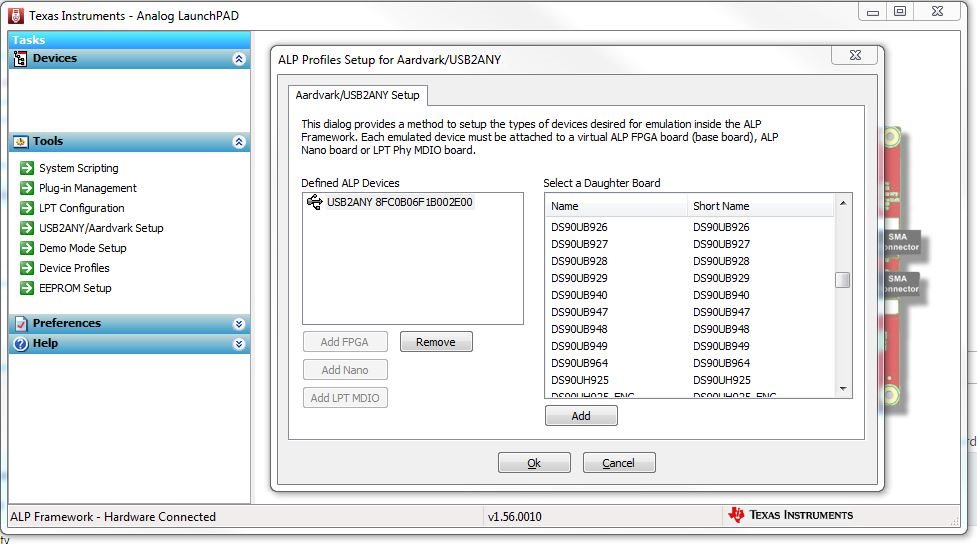Click the Help question mark icon
Image resolution: width=977 pixels, height=544 pixels.
tap(21, 344)
